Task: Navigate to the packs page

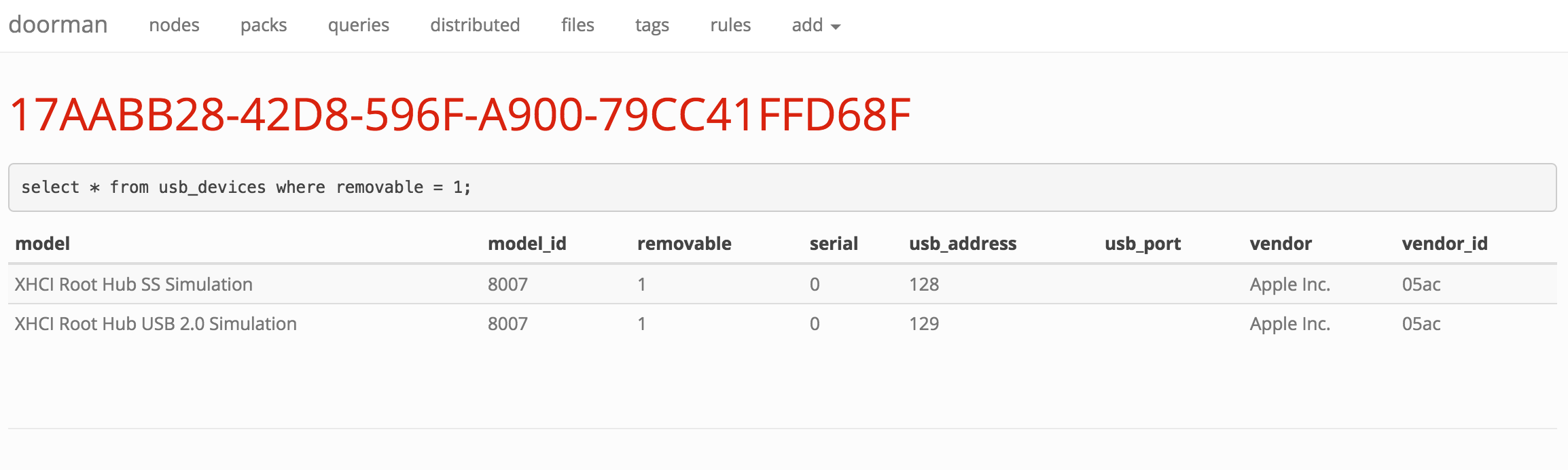Action: coord(264,25)
